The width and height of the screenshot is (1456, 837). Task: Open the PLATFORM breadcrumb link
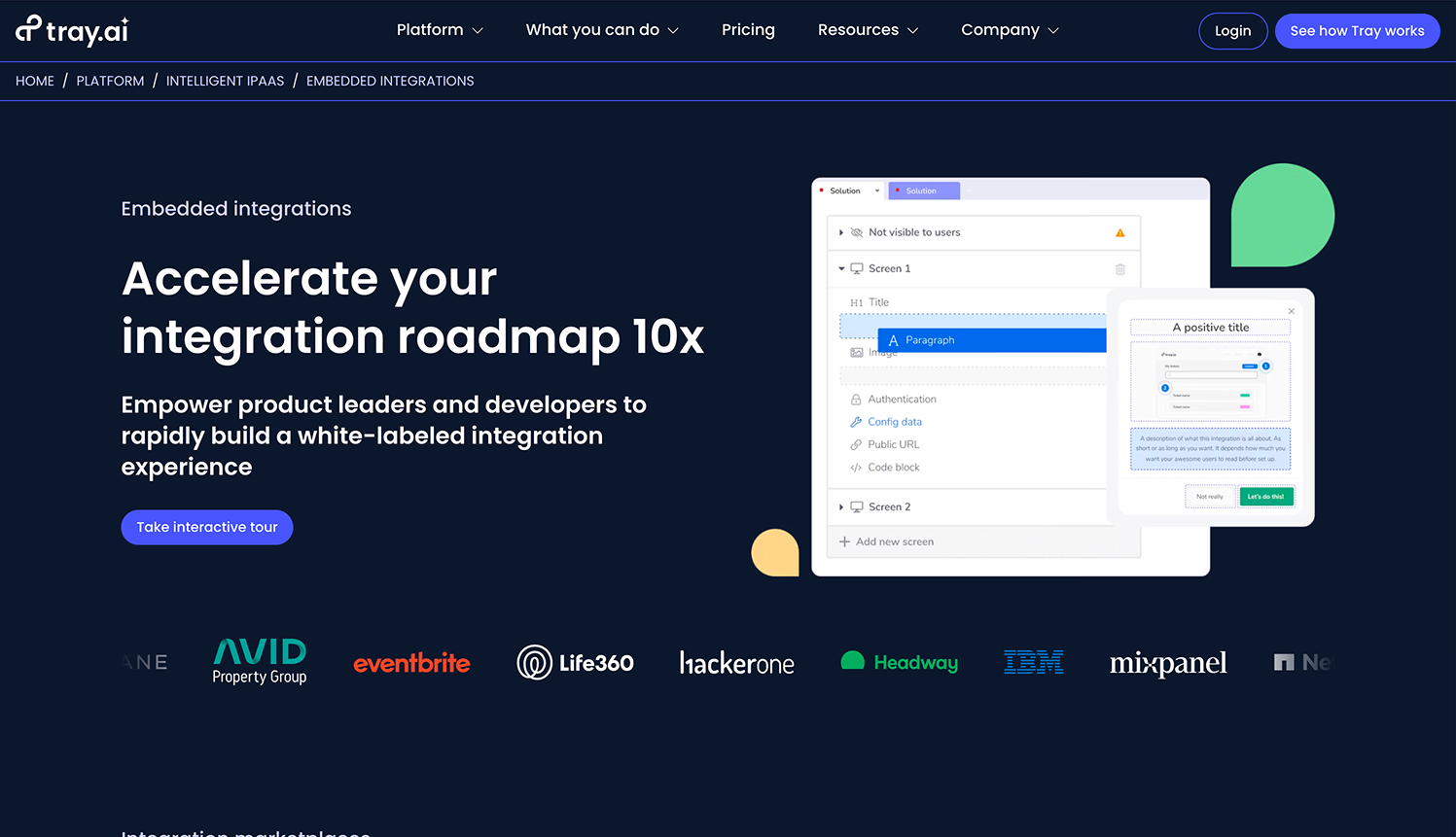pos(110,81)
